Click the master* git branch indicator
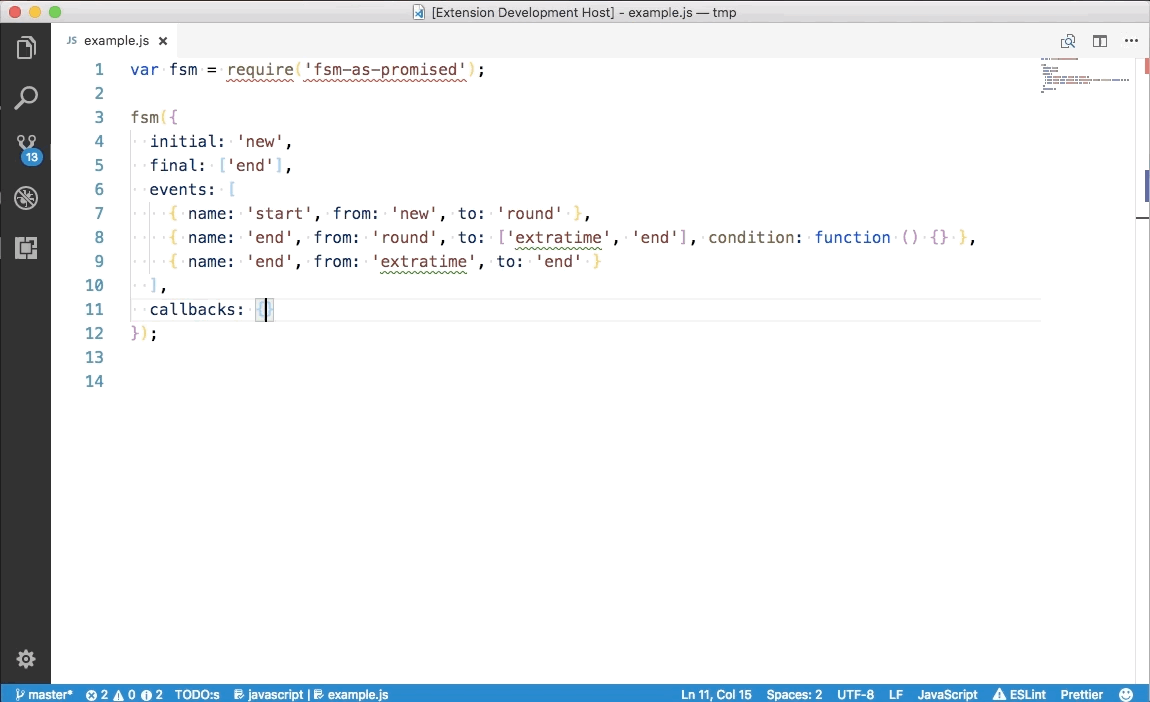This screenshot has width=1150, height=702. [44, 694]
